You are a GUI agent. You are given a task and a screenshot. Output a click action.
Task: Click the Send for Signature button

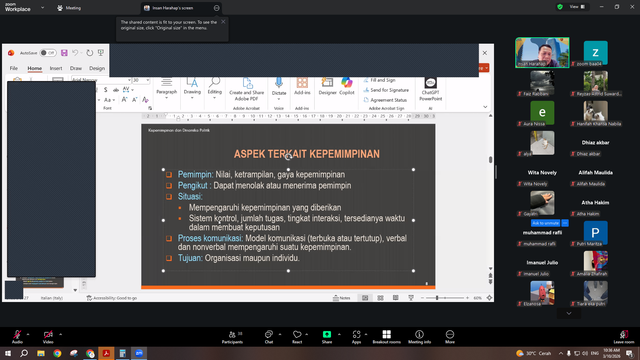[386, 90]
